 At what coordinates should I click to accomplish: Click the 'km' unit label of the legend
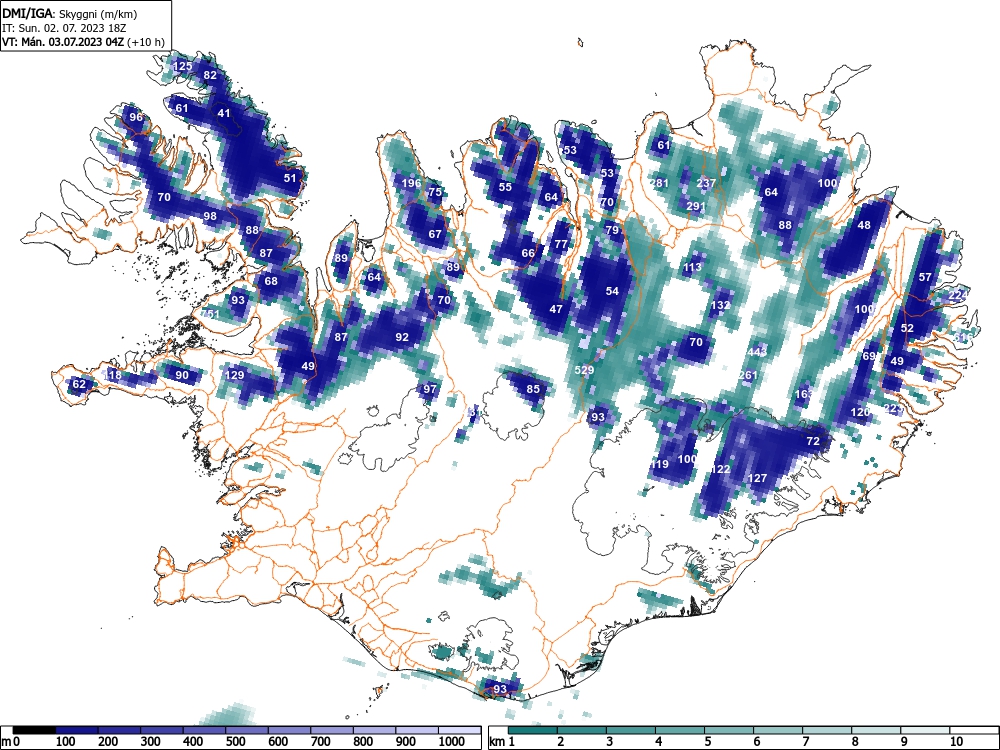click(x=497, y=741)
